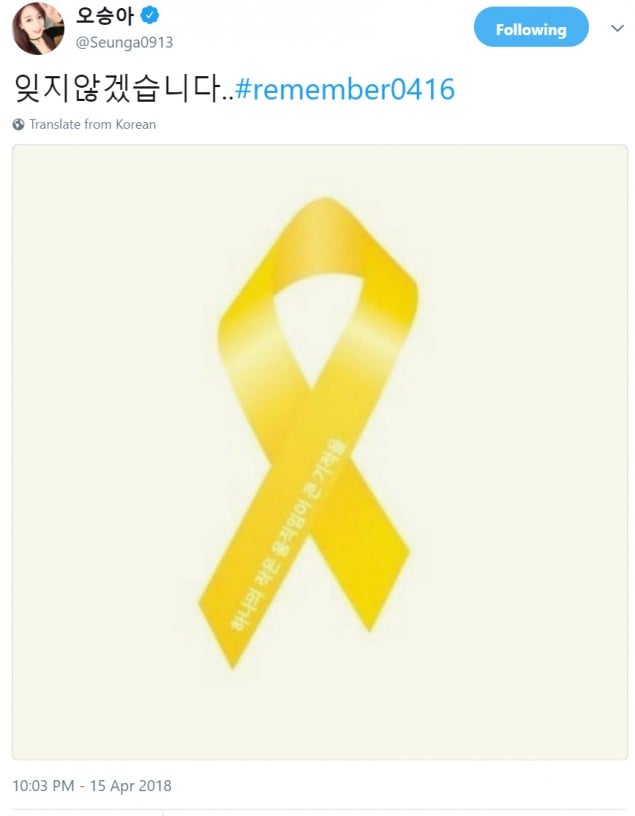The height and width of the screenshot is (816, 635).
Task: Visit the @Seunga0913 handle link
Action: 124,43
